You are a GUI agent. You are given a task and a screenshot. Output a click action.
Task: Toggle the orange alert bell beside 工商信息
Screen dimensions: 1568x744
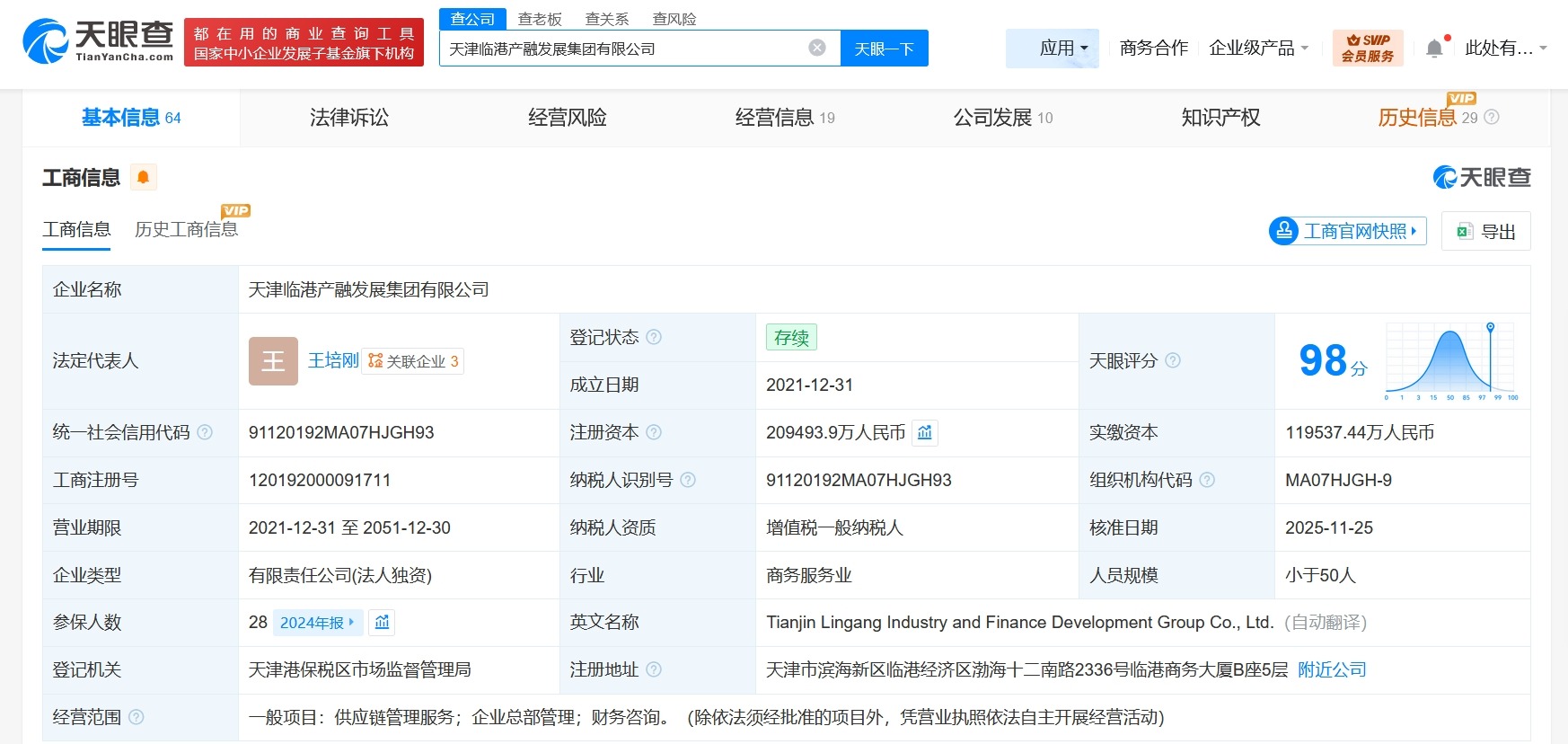pyautogui.click(x=143, y=177)
